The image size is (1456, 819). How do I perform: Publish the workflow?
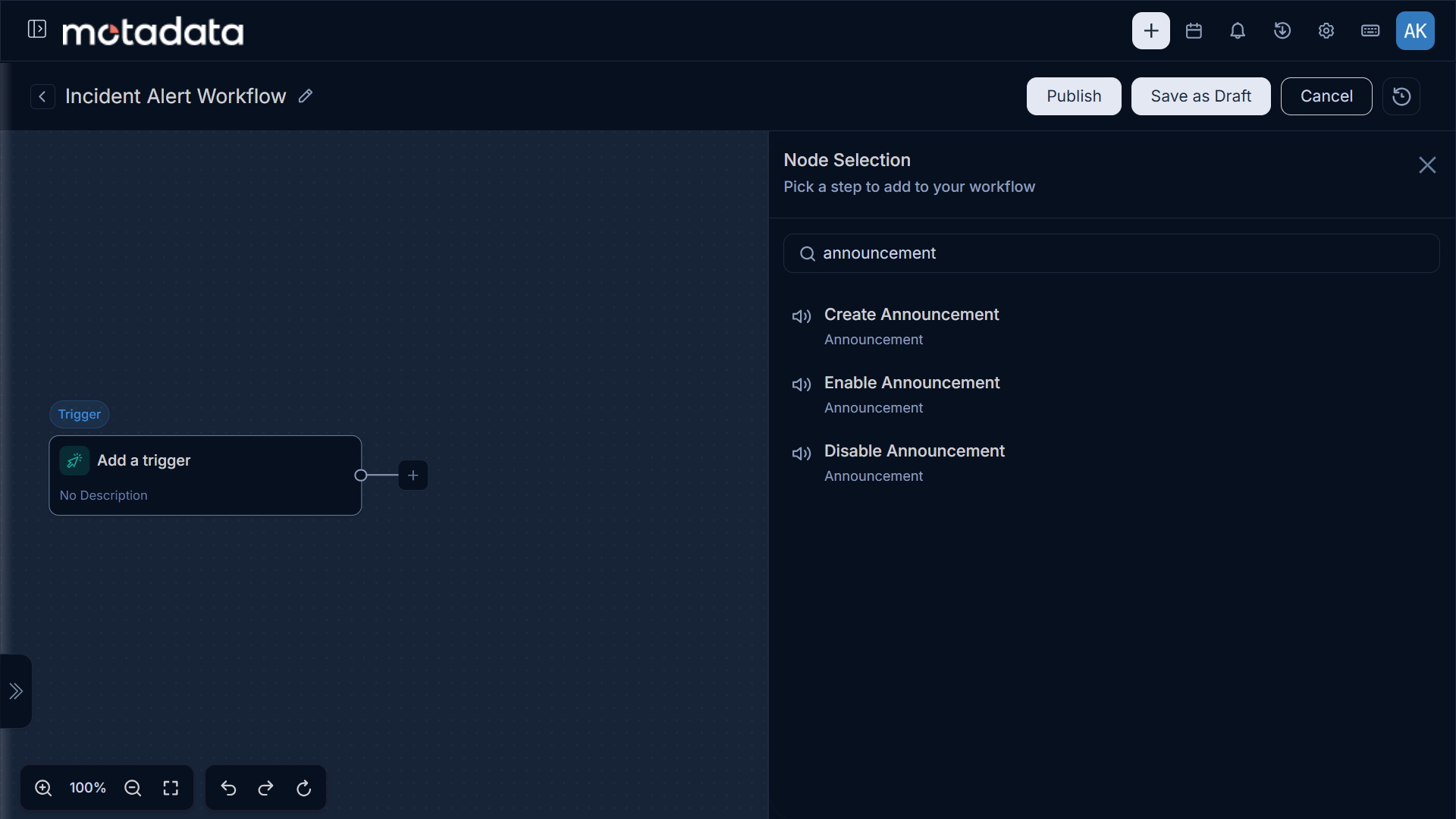pyautogui.click(x=1074, y=96)
